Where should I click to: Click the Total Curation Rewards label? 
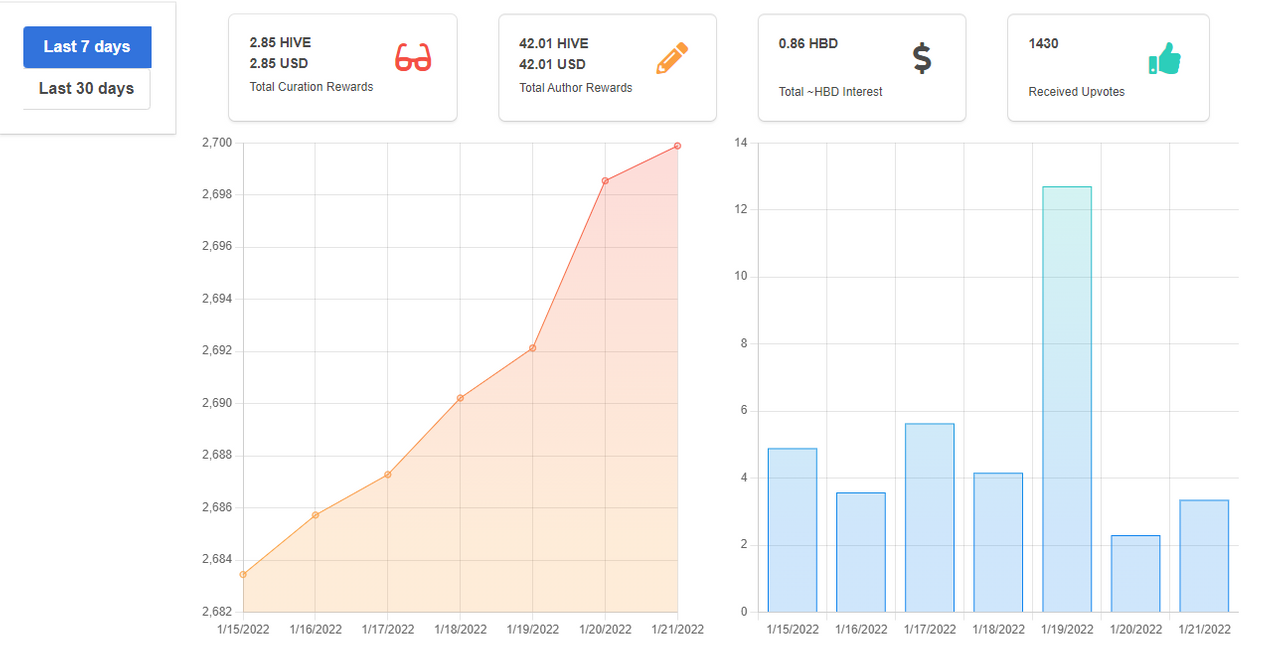point(311,87)
